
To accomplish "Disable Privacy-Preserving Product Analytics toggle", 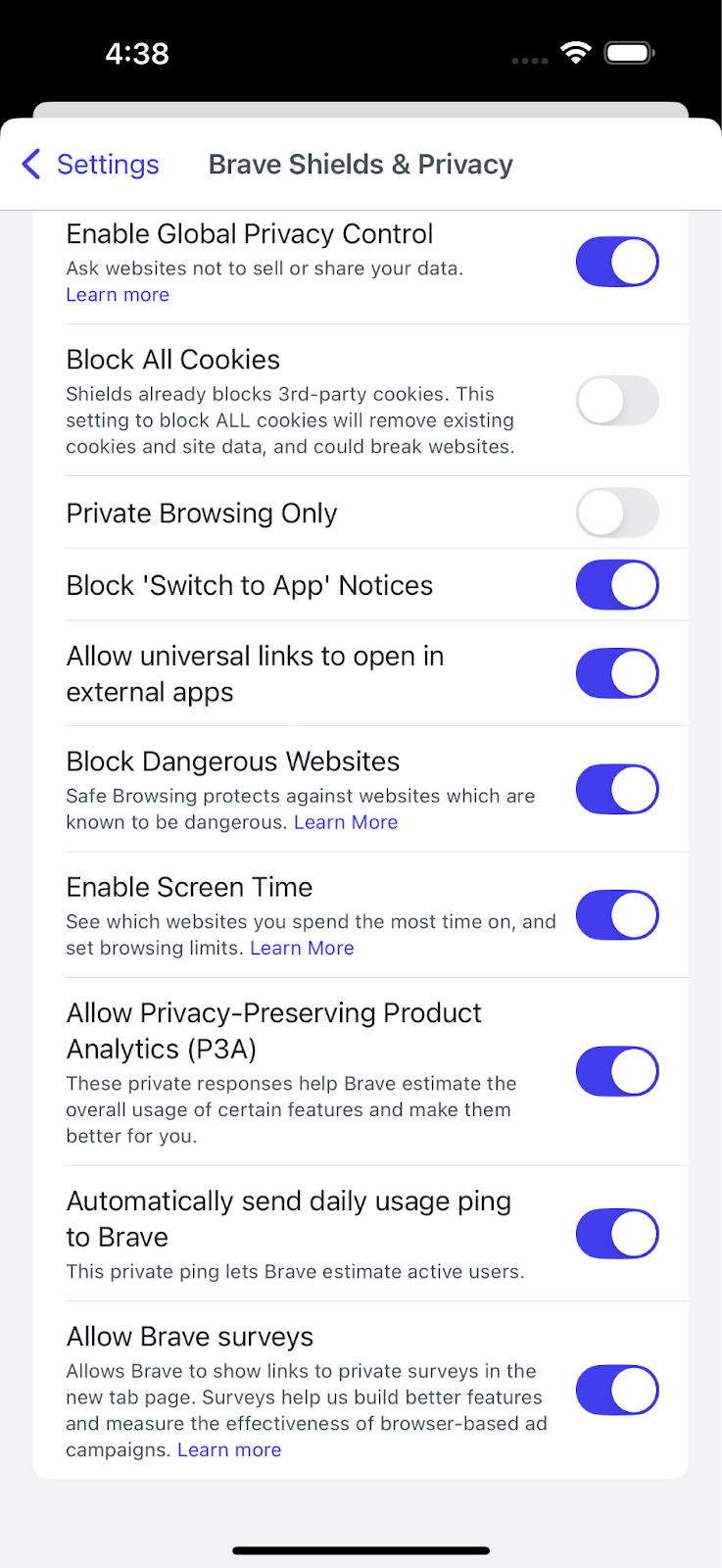I will click(x=617, y=1071).
